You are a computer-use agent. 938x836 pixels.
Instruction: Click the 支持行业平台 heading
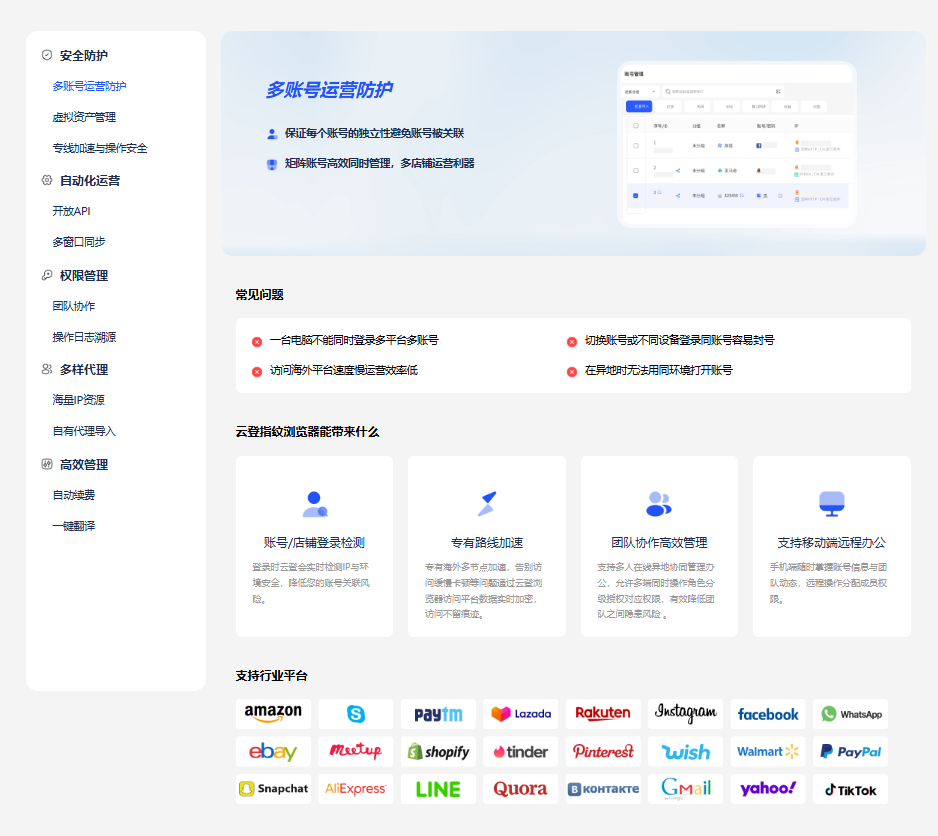272,676
